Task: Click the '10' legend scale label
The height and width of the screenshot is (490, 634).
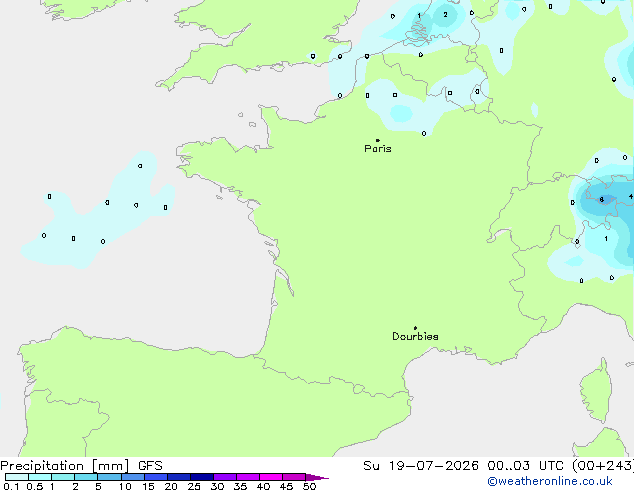Action: pos(125,486)
